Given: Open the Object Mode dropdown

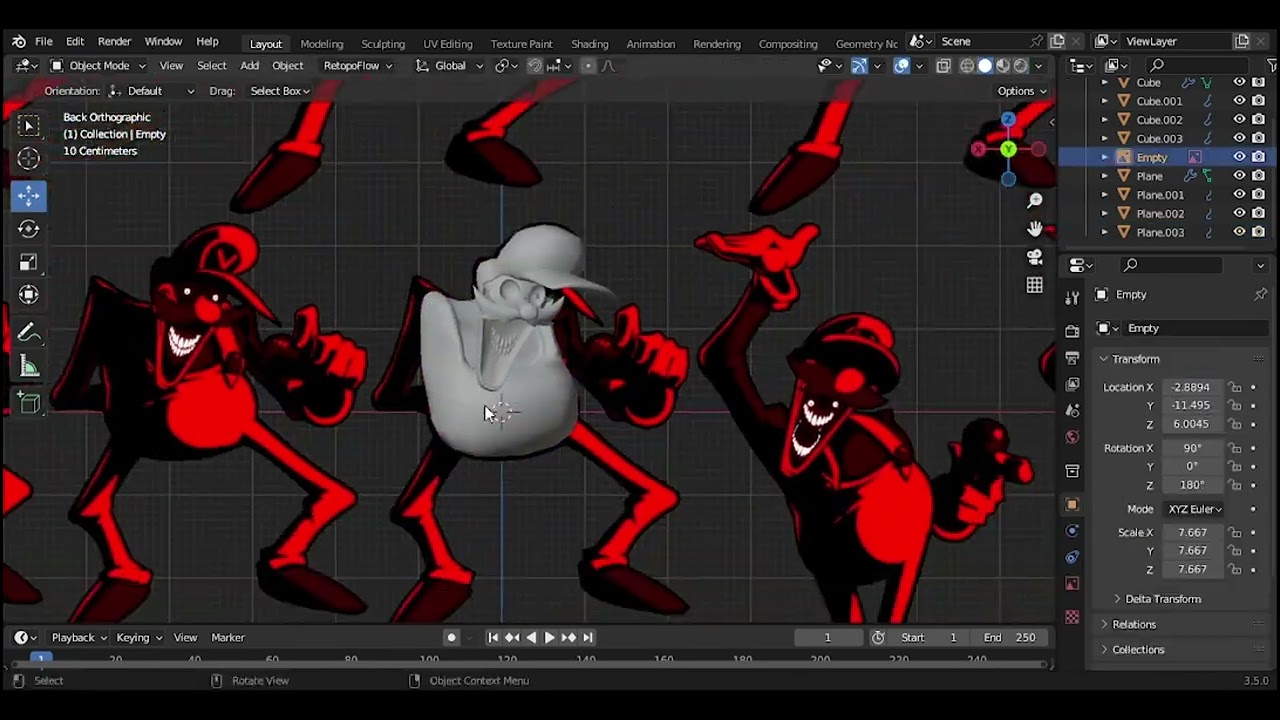Looking at the screenshot, I should pos(98,66).
